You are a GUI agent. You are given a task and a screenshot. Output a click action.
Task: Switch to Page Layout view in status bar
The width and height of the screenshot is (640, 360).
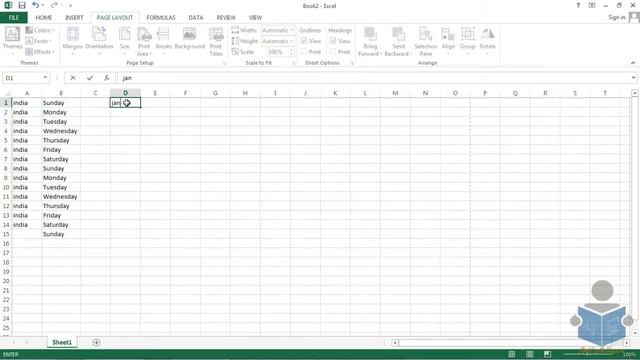529,354
